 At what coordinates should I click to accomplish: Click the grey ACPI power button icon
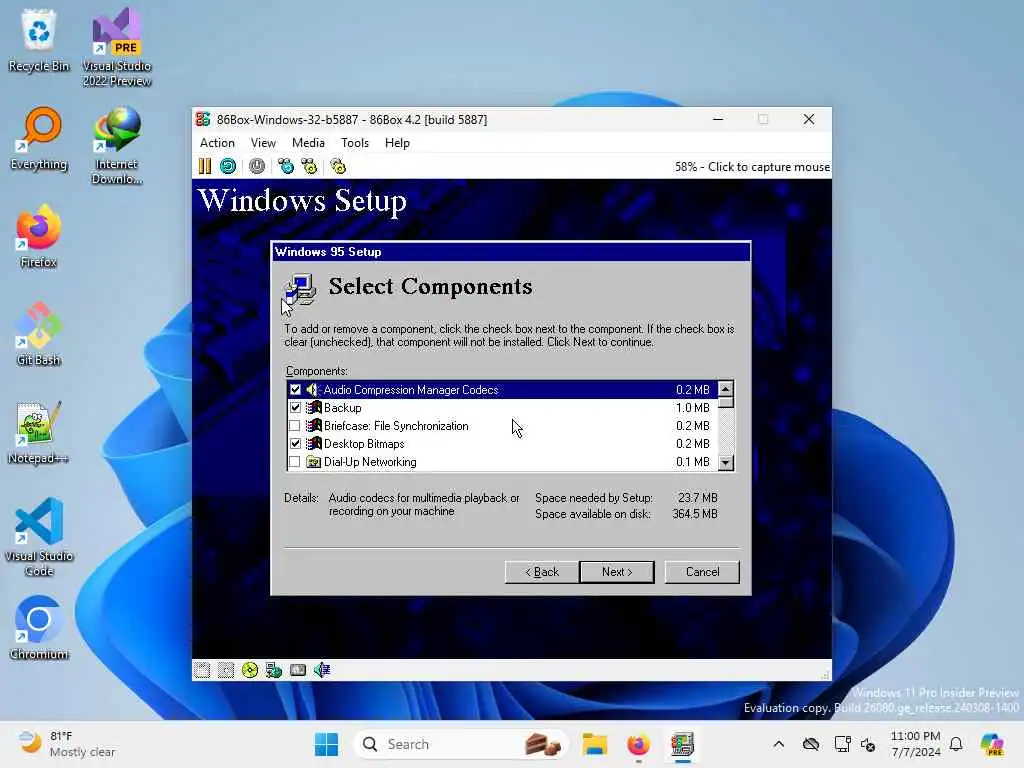coord(257,167)
